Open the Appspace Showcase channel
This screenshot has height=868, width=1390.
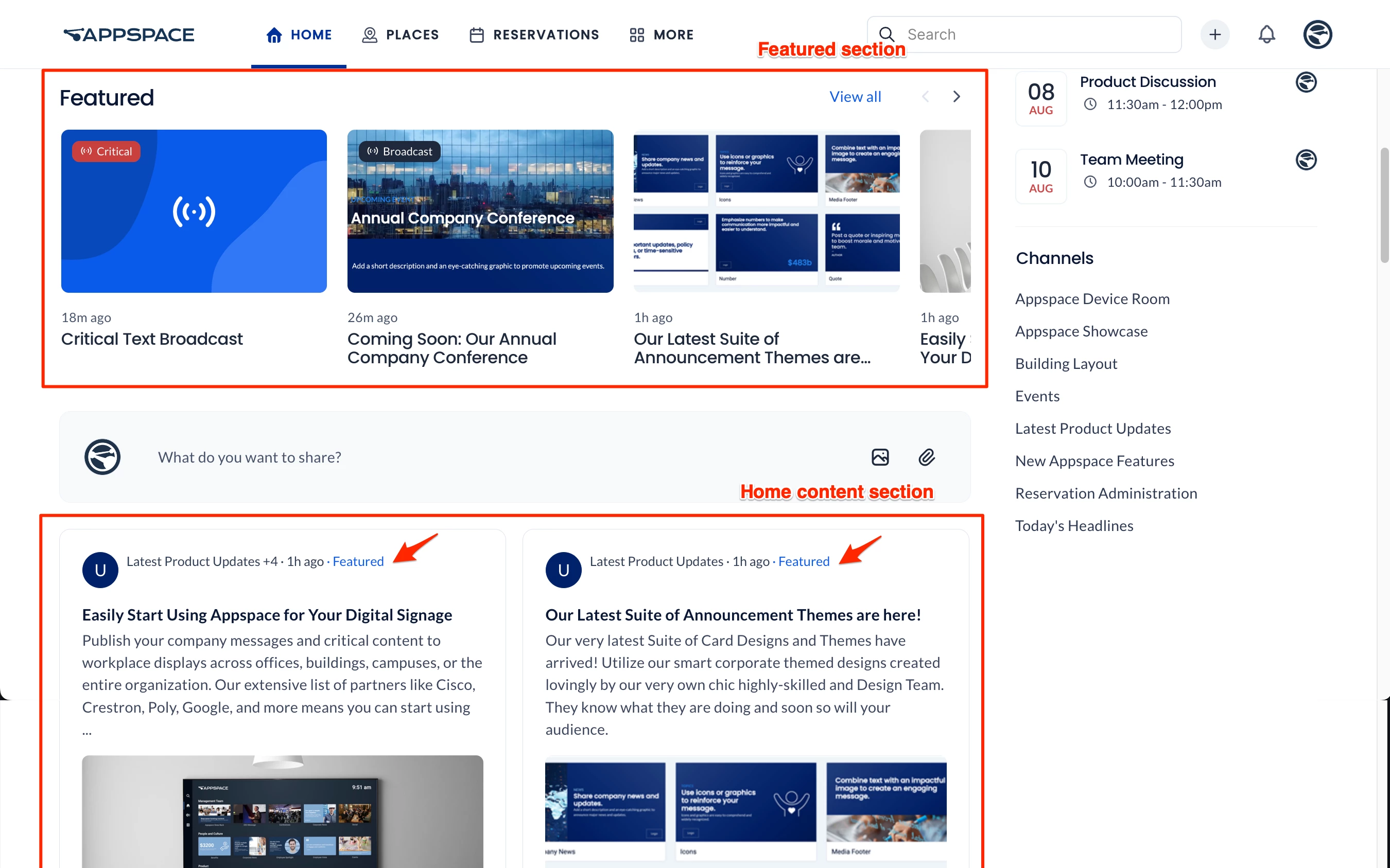click(x=1081, y=331)
